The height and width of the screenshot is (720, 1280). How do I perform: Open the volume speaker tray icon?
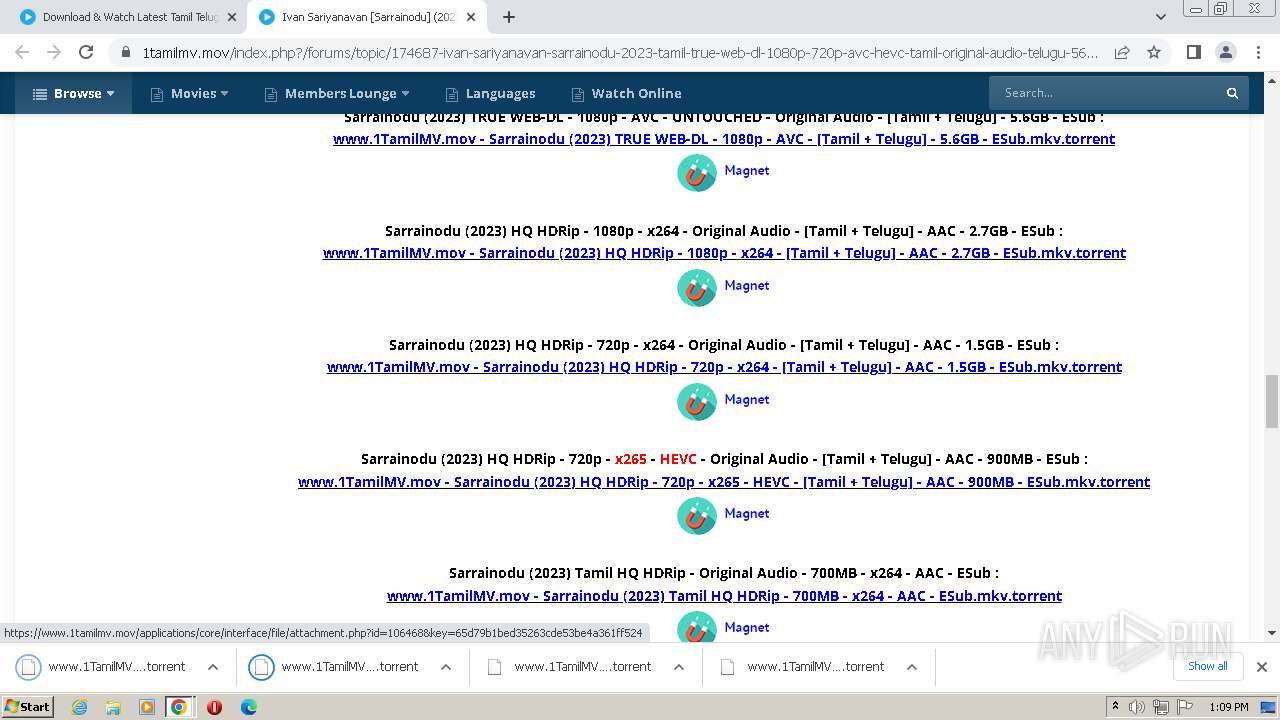pyautogui.click(x=1137, y=707)
